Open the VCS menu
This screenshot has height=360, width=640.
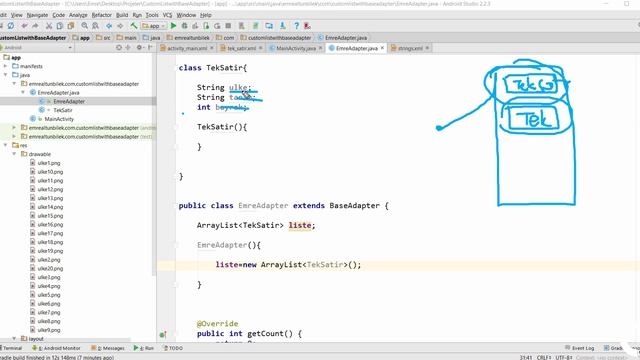167,15
